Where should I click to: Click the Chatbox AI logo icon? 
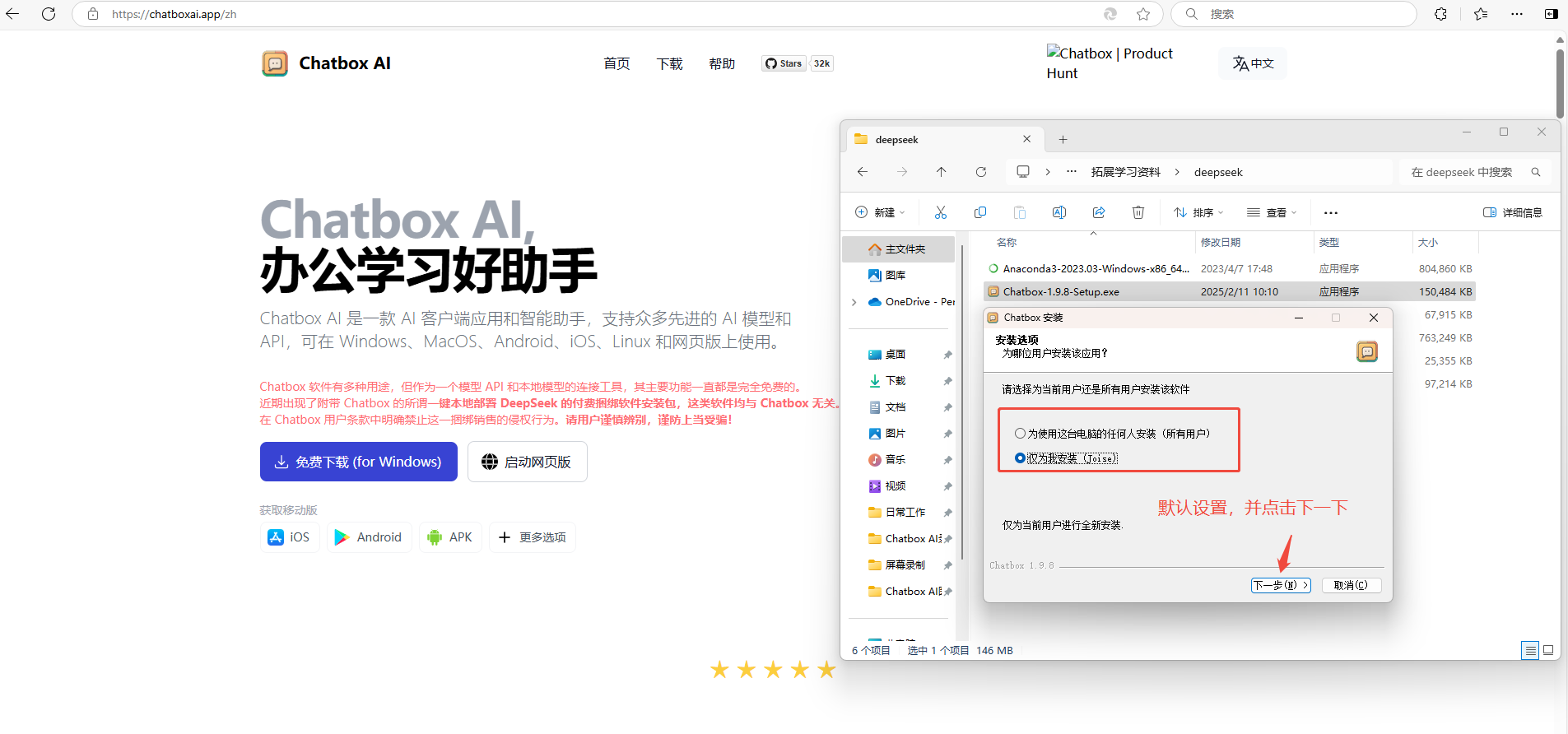[x=275, y=63]
